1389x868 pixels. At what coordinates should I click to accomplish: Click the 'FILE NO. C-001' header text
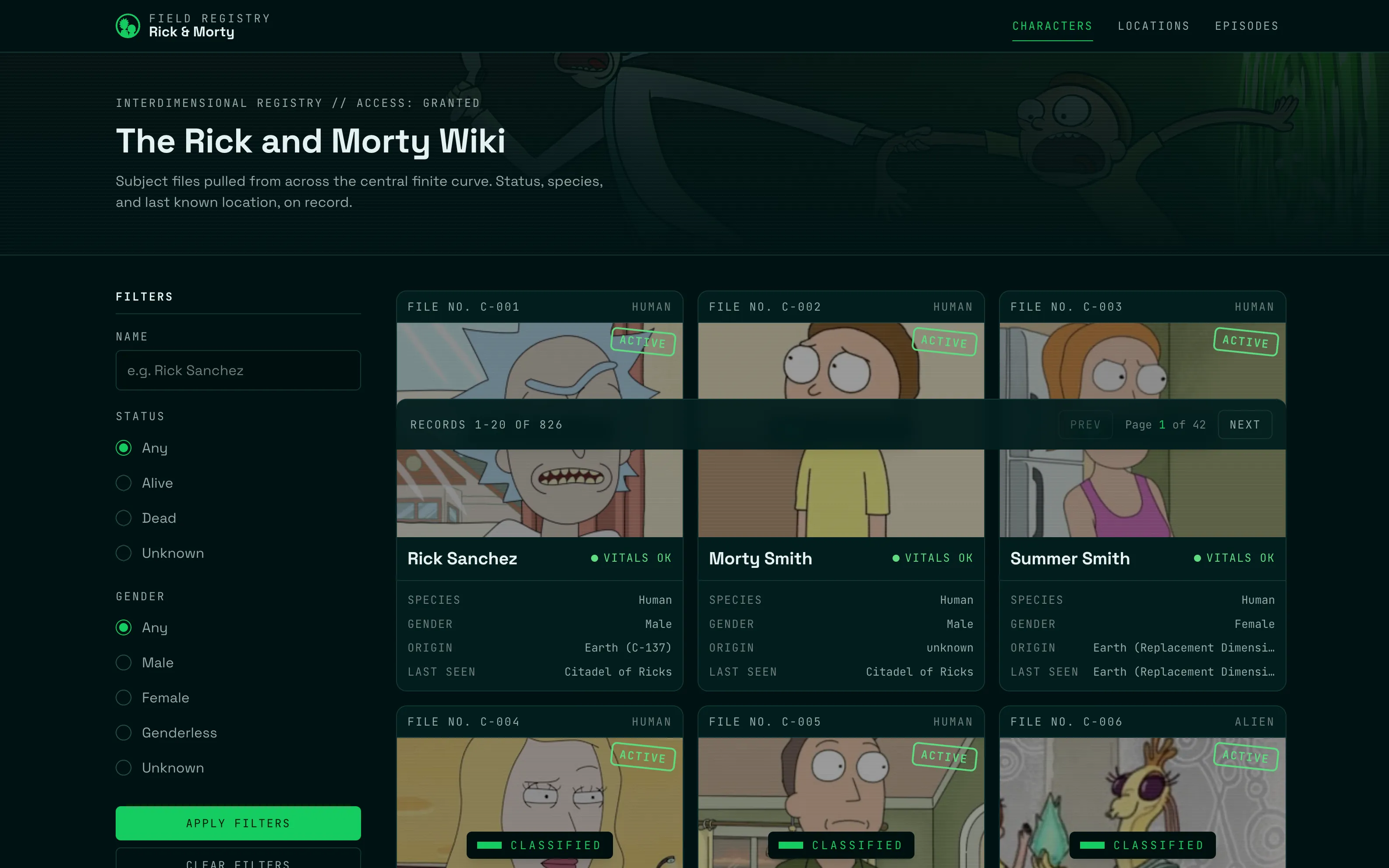pos(464,307)
